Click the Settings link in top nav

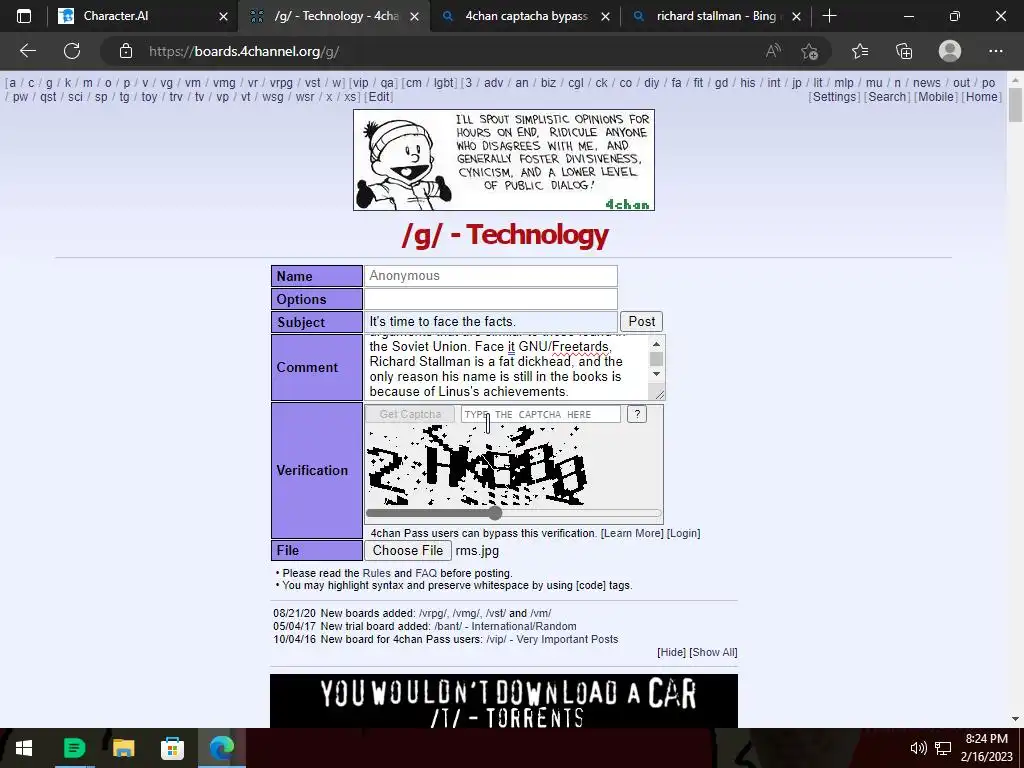pyautogui.click(x=834, y=97)
